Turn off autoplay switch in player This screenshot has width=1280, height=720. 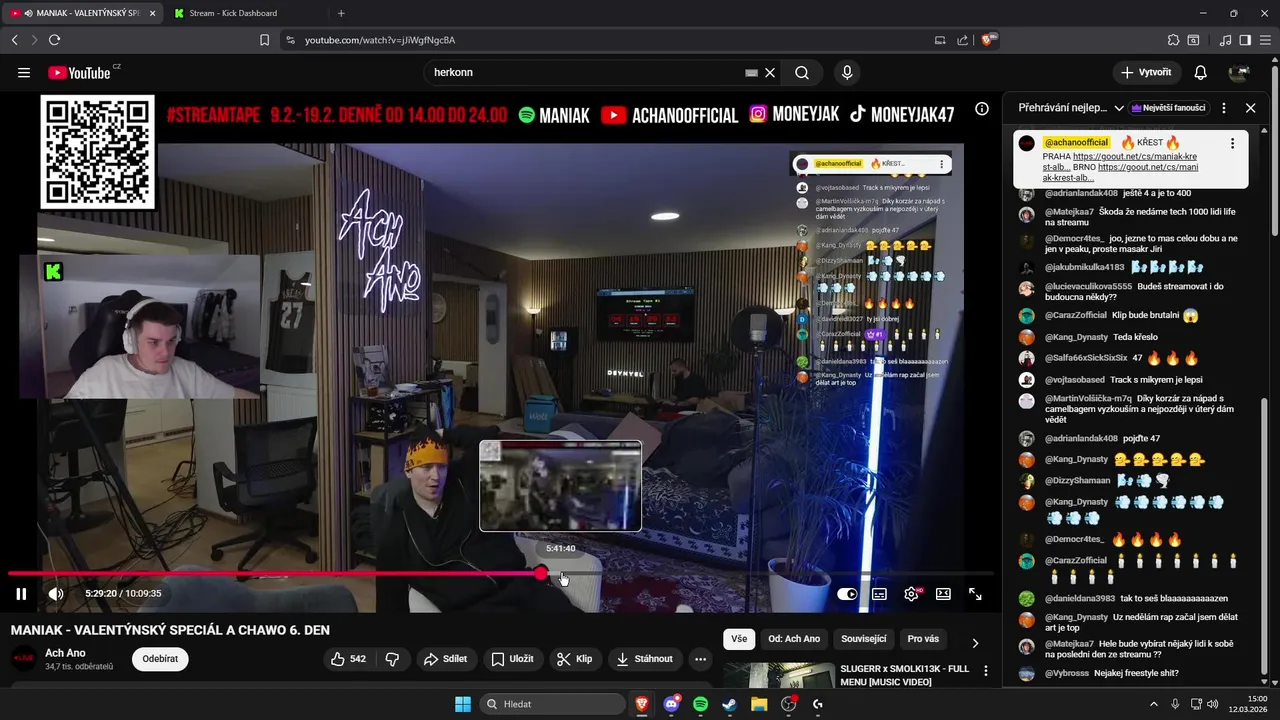click(x=847, y=594)
